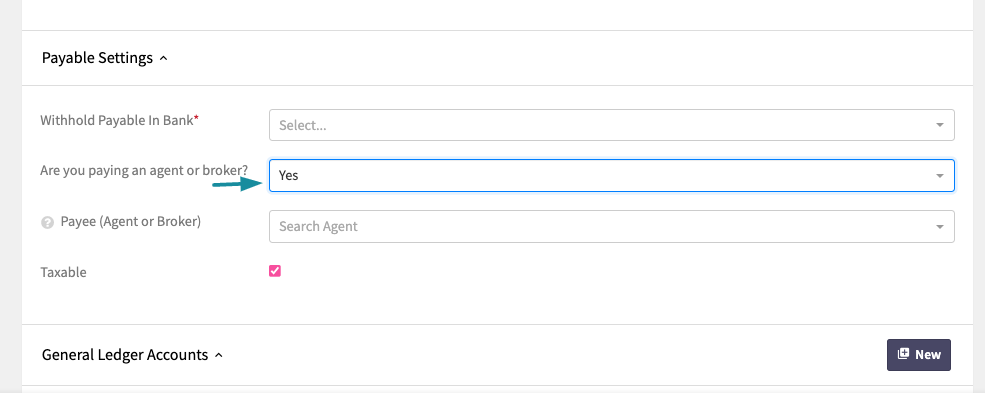Focus the Search Agent placeholder text
The height and width of the screenshot is (393, 985).
318,227
